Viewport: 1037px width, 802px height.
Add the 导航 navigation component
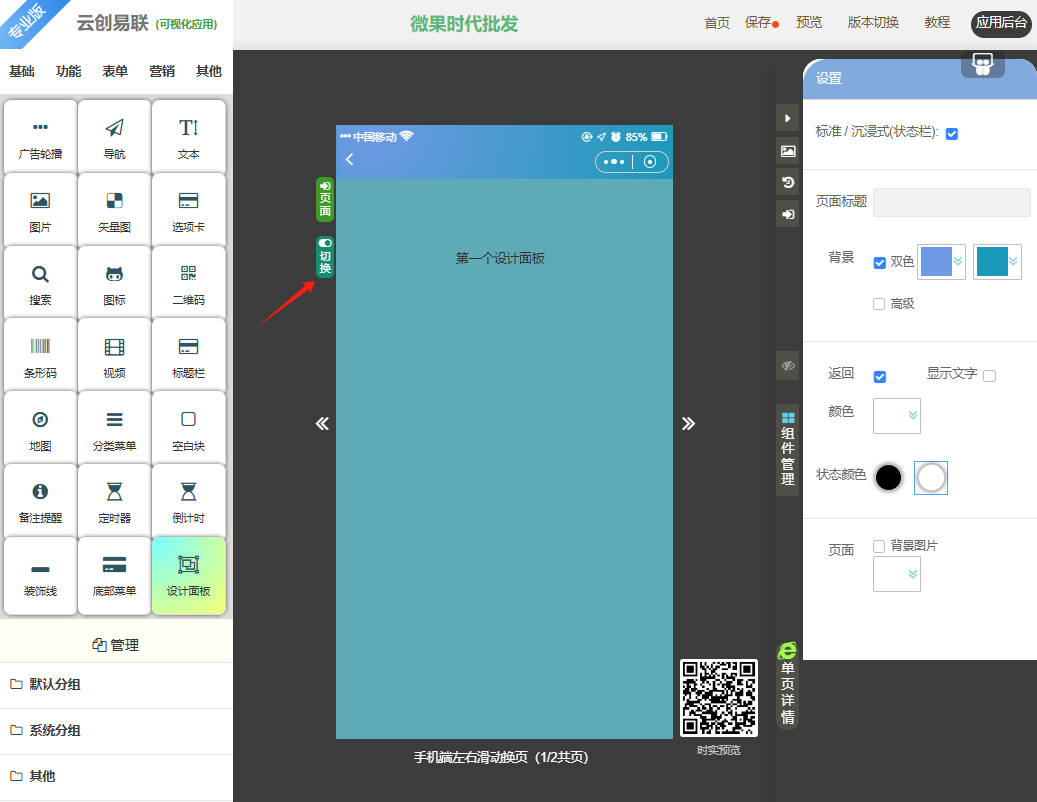(x=114, y=137)
